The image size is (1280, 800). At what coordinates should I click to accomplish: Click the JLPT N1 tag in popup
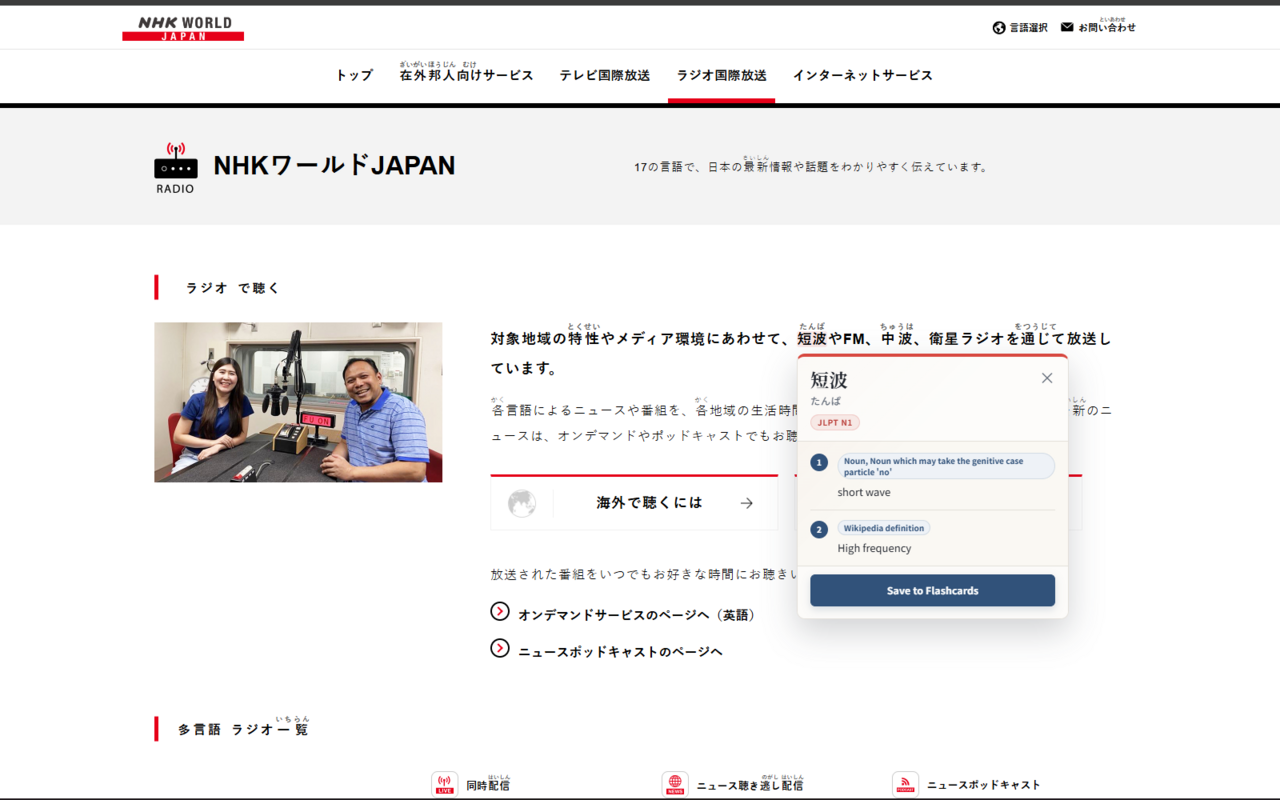point(835,422)
